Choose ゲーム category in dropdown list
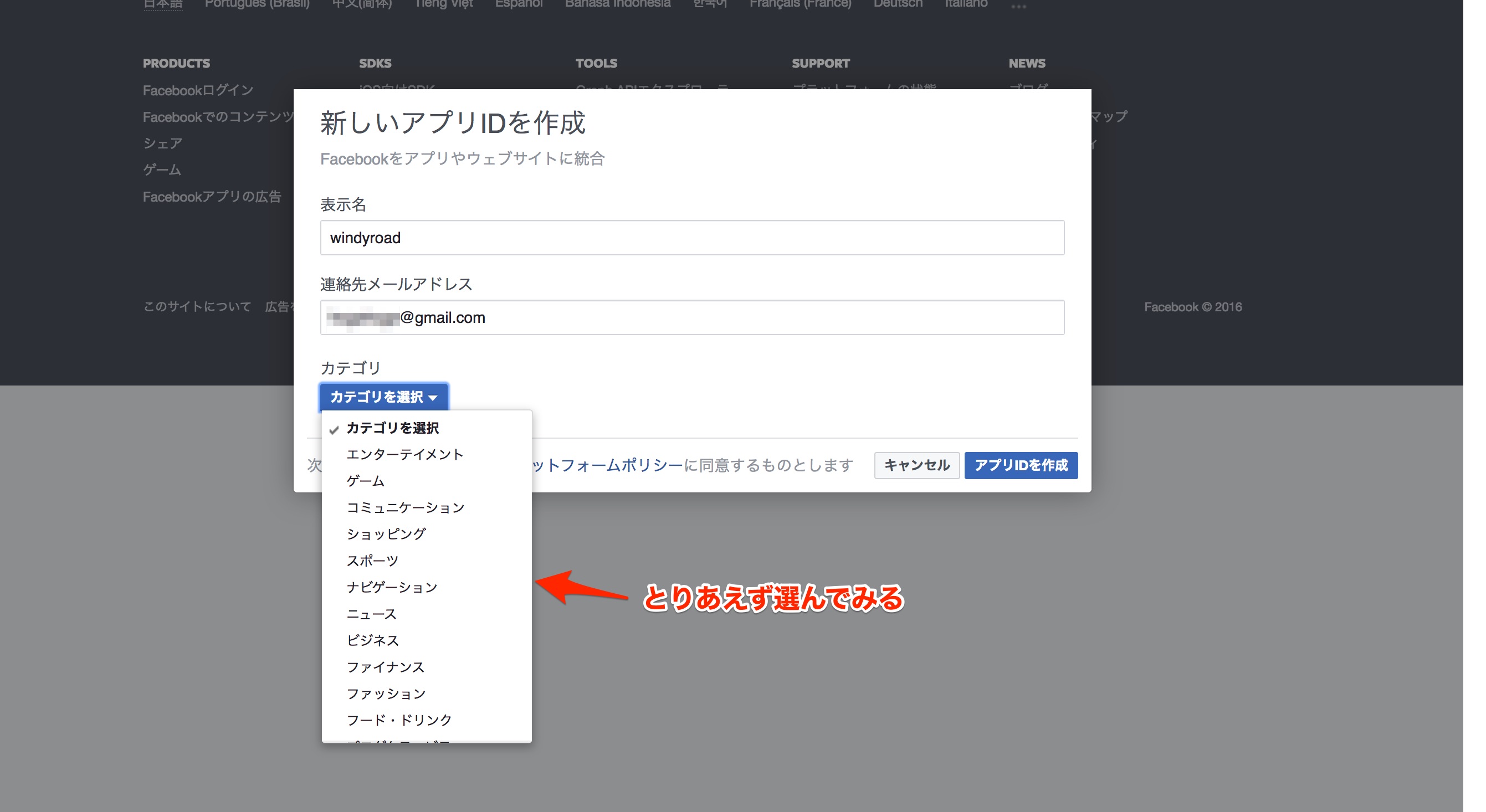1486x812 pixels. (x=427, y=481)
